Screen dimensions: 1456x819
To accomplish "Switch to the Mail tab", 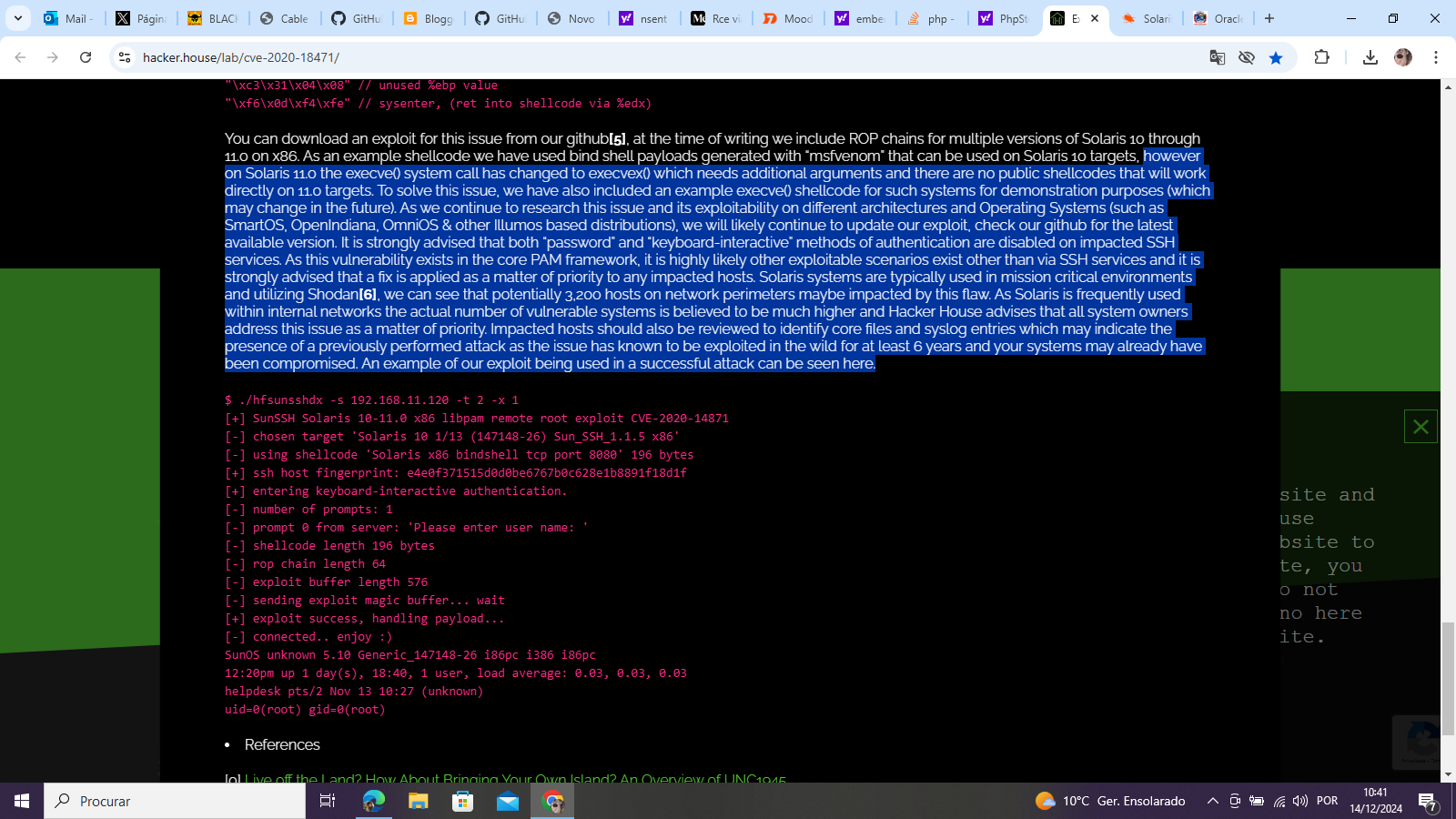I will (x=68, y=18).
